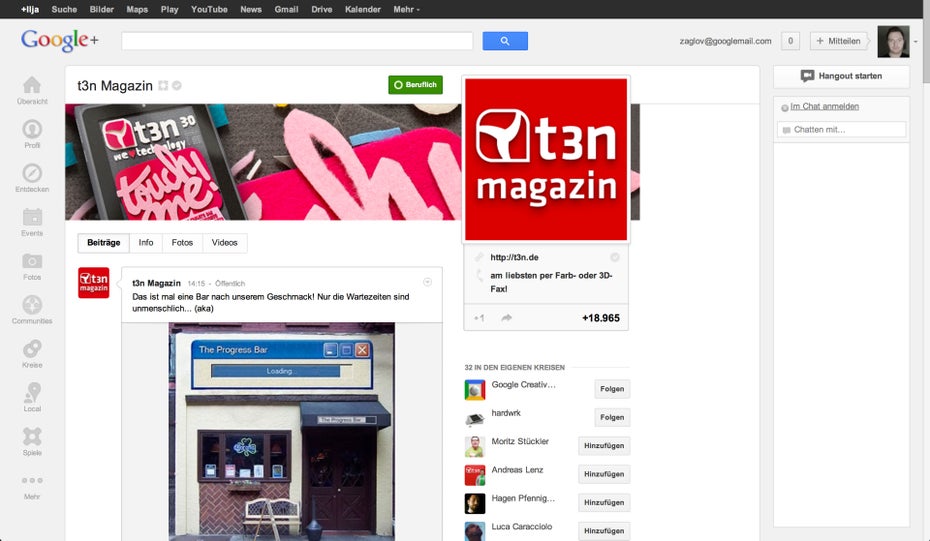Click the Im Chat anmelden link

(x=824, y=106)
